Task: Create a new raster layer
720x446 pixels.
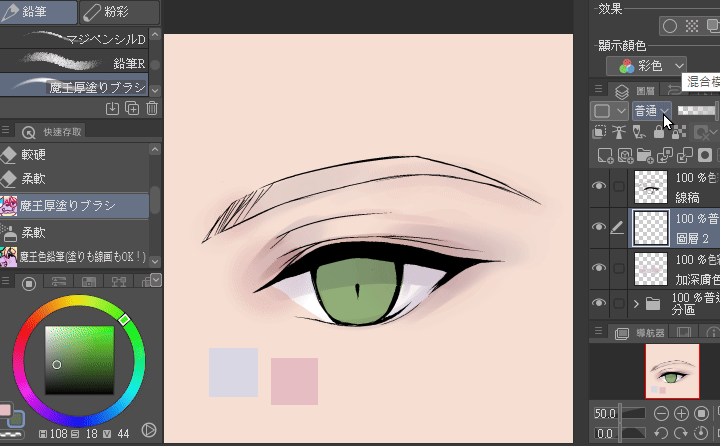Action: click(605, 156)
